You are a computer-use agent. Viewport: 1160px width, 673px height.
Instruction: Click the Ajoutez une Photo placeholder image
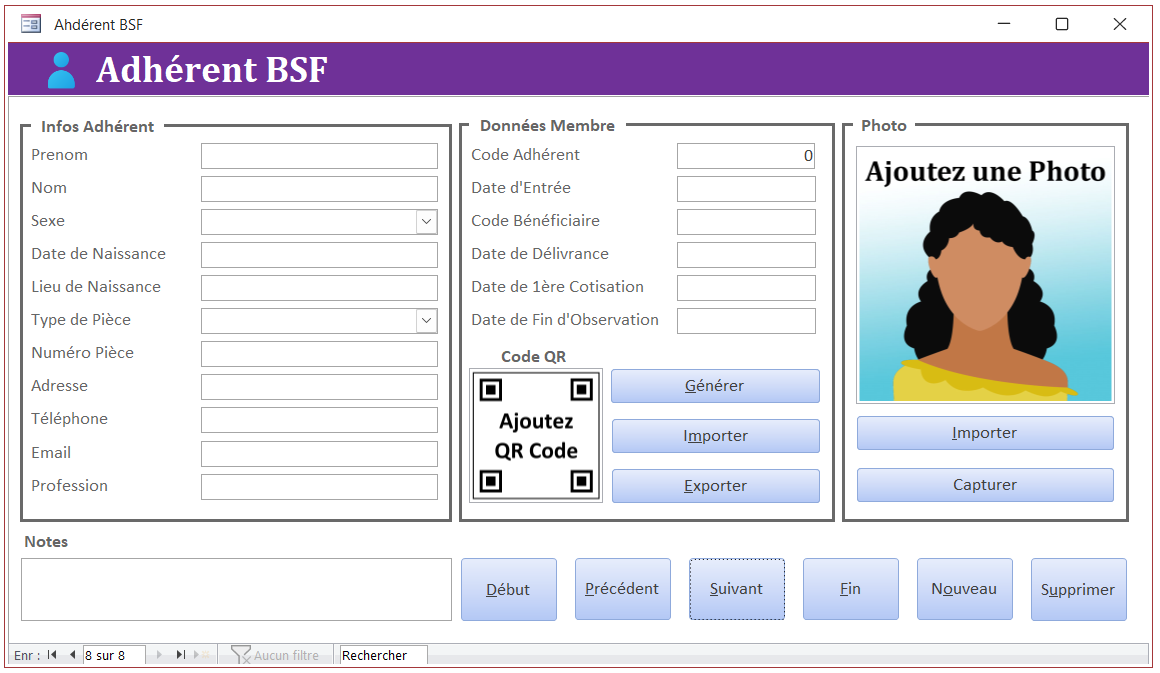tap(985, 275)
